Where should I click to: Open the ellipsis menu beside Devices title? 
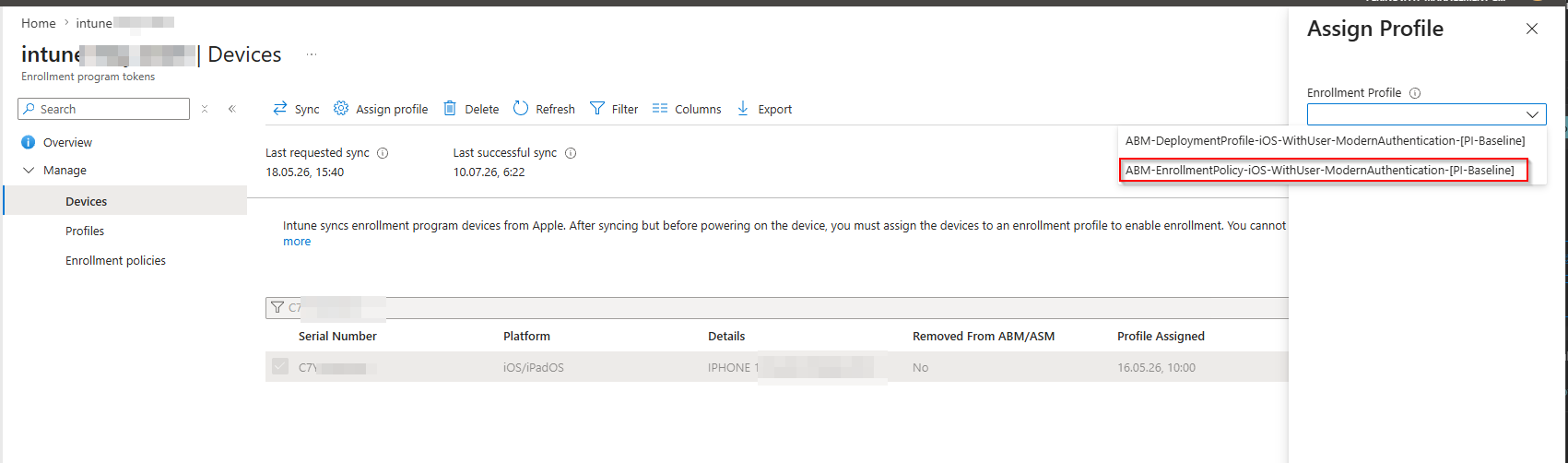[x=312, y=54]
